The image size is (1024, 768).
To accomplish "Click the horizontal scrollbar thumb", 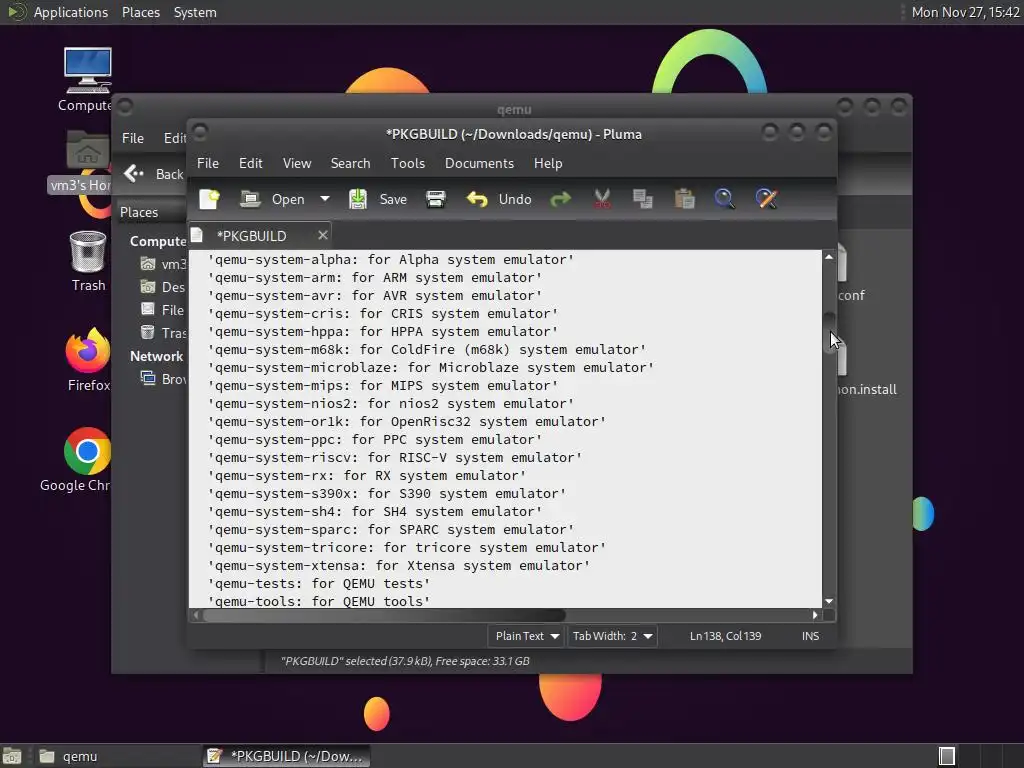I will pos(384,615).
